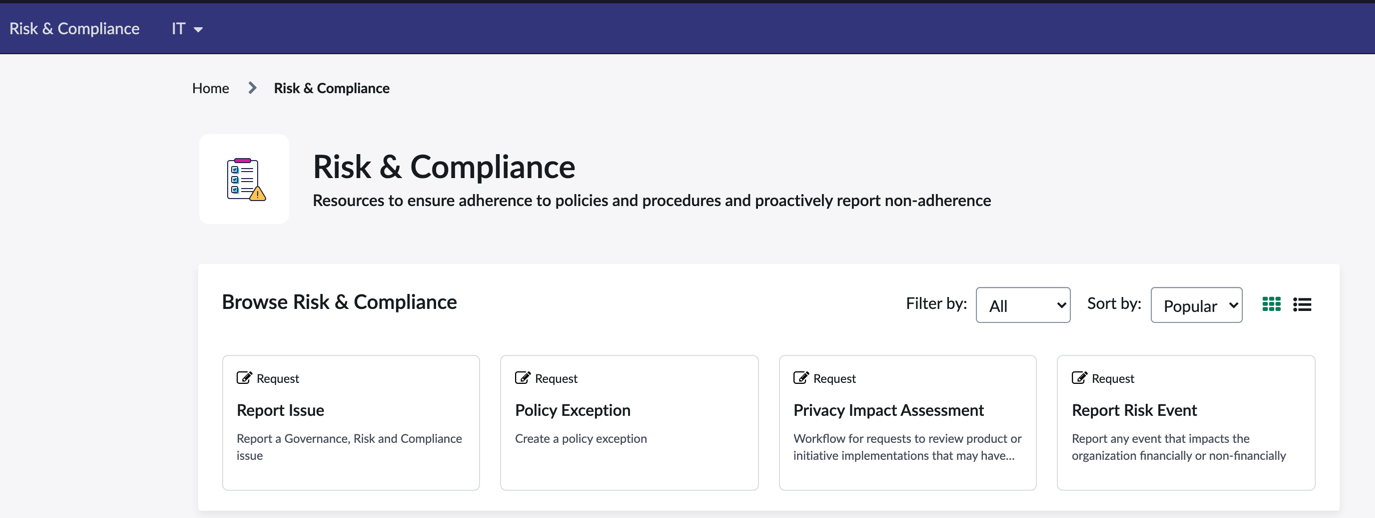Switch to list view icon

[1302, 304]
